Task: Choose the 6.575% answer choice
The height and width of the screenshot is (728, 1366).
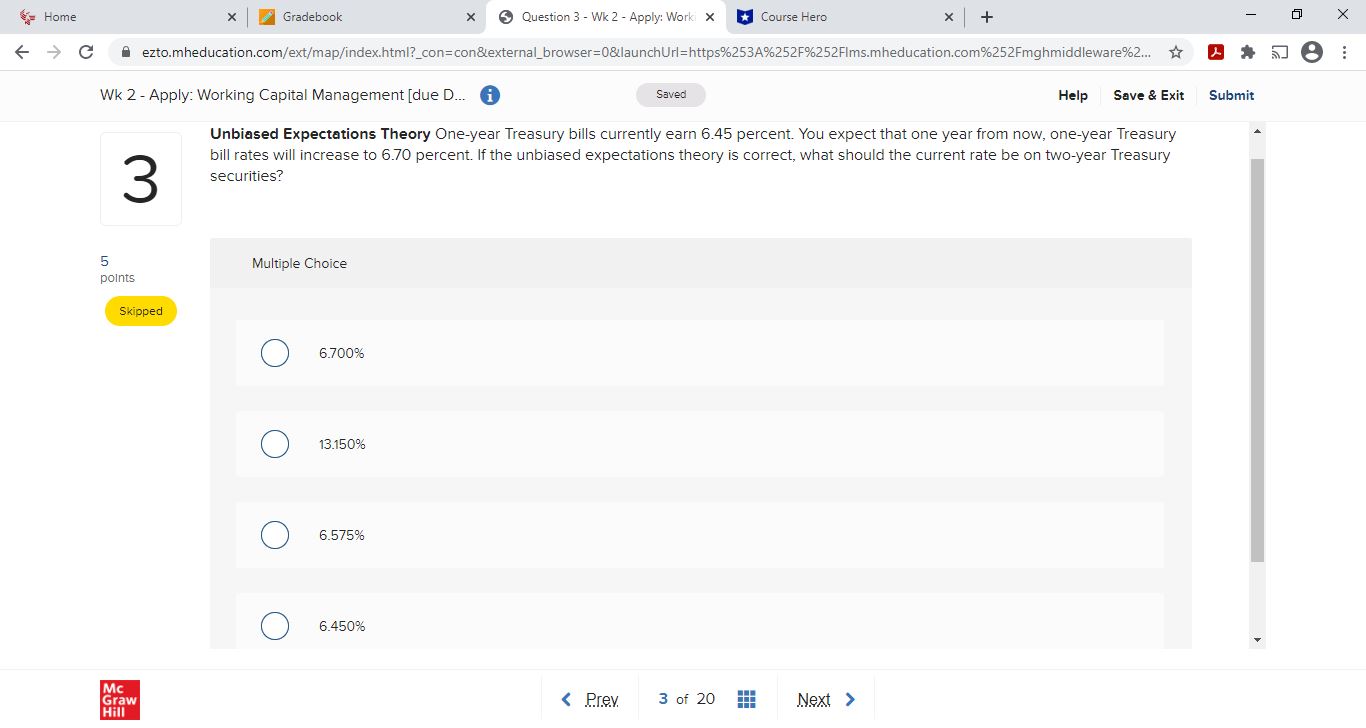Action: coord(275,535)
